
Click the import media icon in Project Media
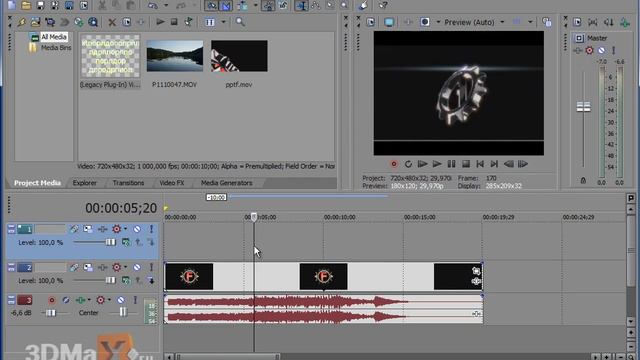pyautogui.click(x=36, y=22)
